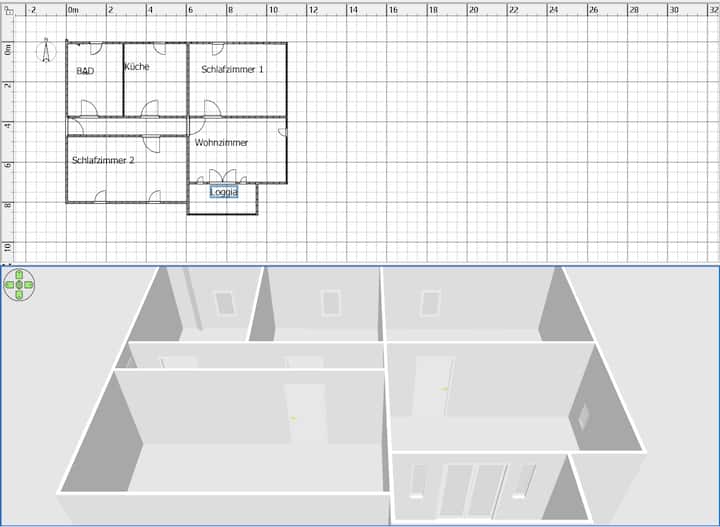Click the middle back-wall window in 3D view
This screenshot has height=527, width=720.
(x=330, y=302)
